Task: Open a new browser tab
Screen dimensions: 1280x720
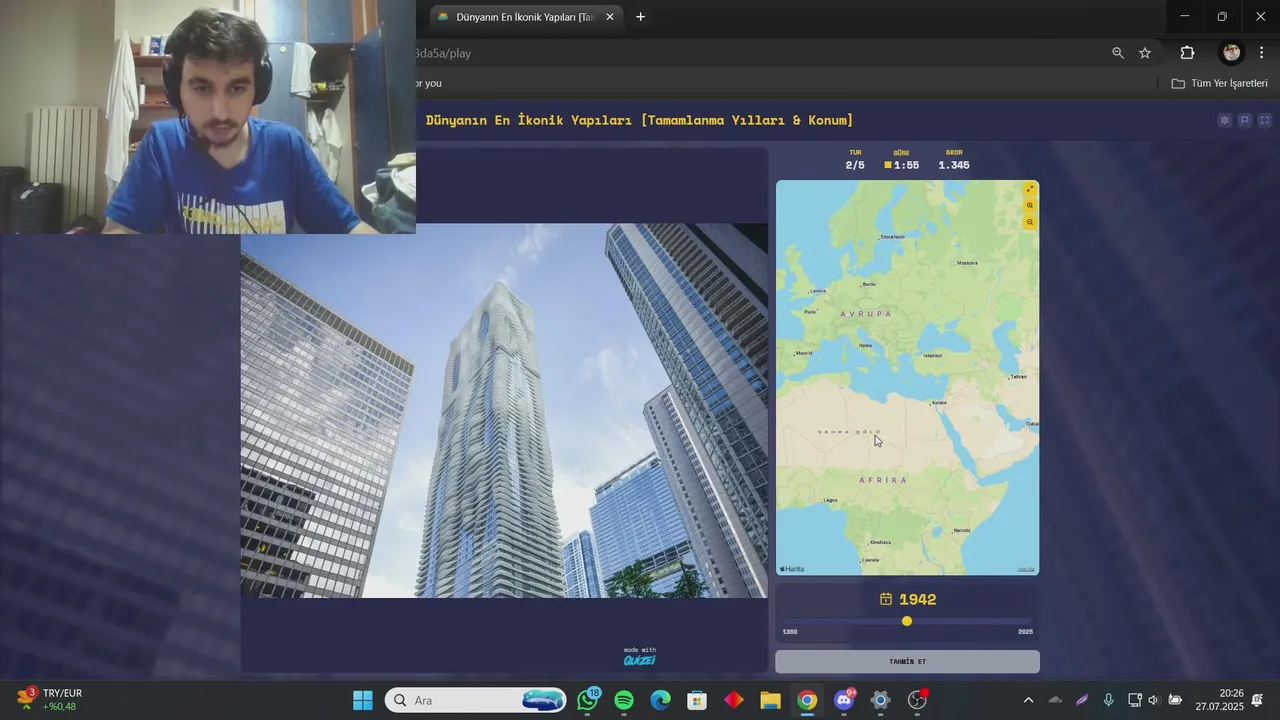Action: point(640,17)
